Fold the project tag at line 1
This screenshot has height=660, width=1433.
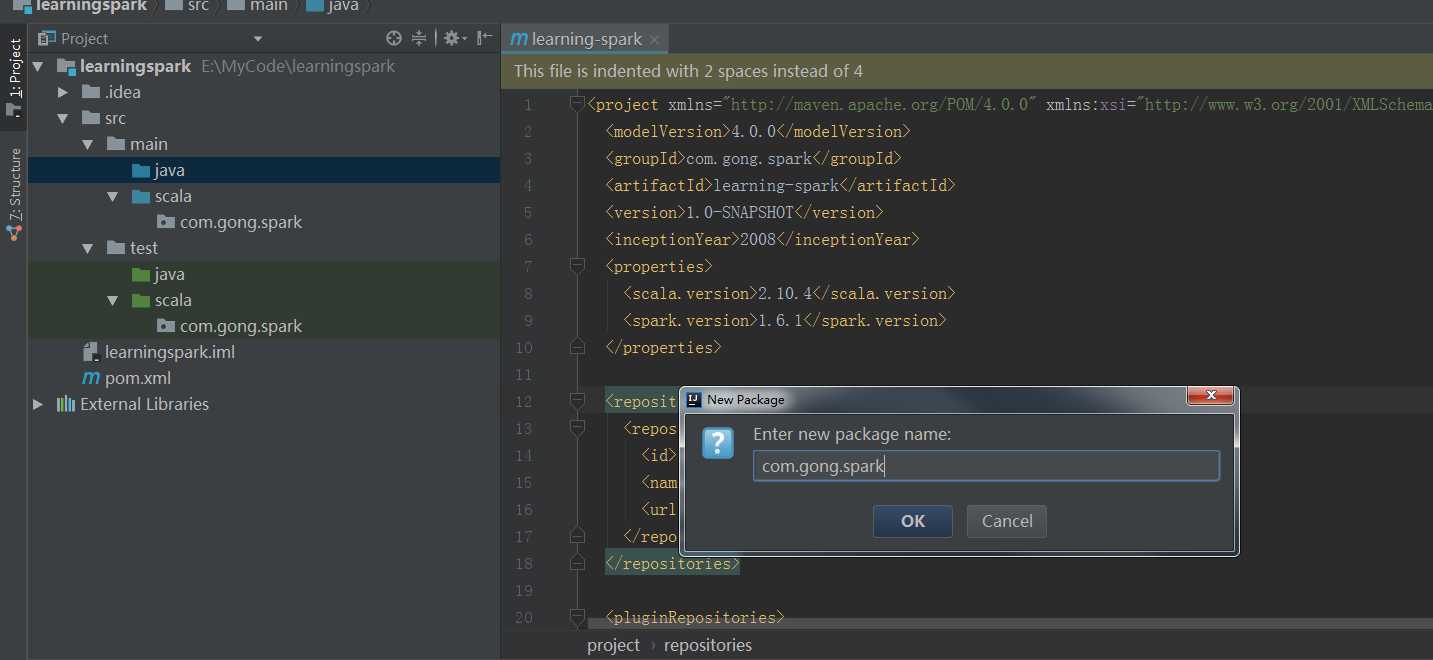[x=577, y=104]
